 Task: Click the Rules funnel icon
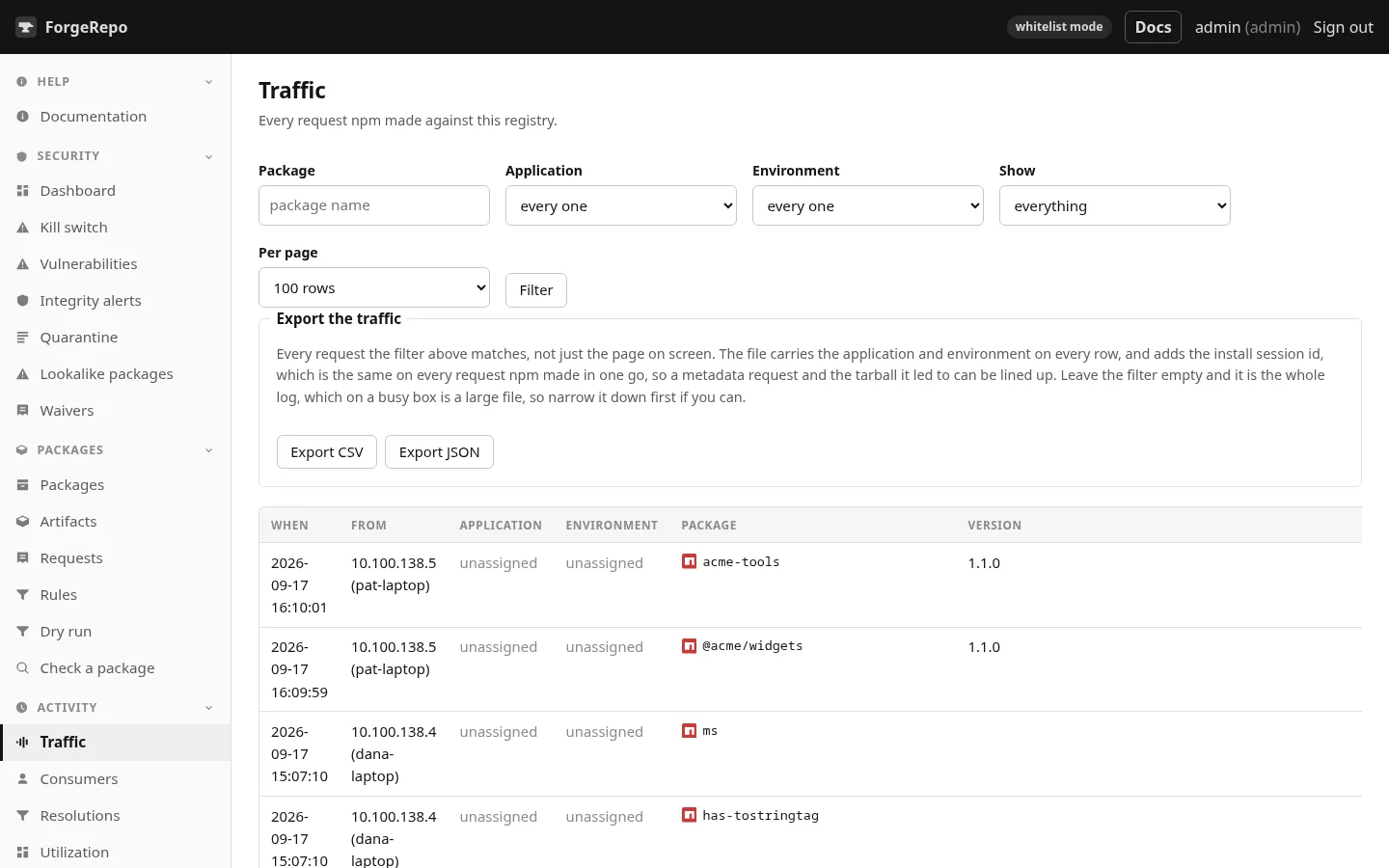[x=22, y=595]
